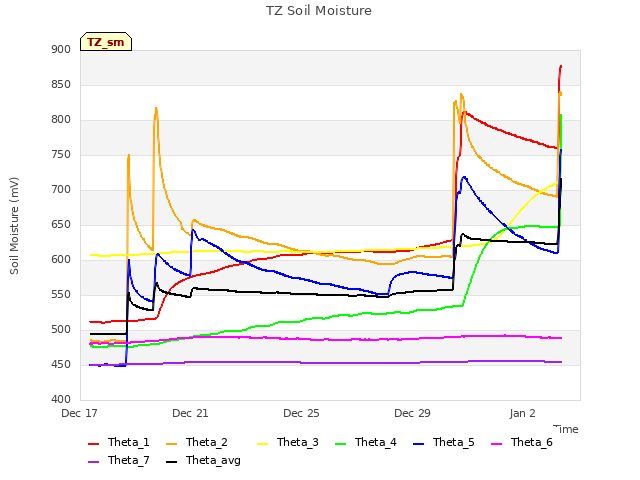Click the purple Theta_7 legend swatch
This screenshot has height=480, width=640.
tap(93, 462)
